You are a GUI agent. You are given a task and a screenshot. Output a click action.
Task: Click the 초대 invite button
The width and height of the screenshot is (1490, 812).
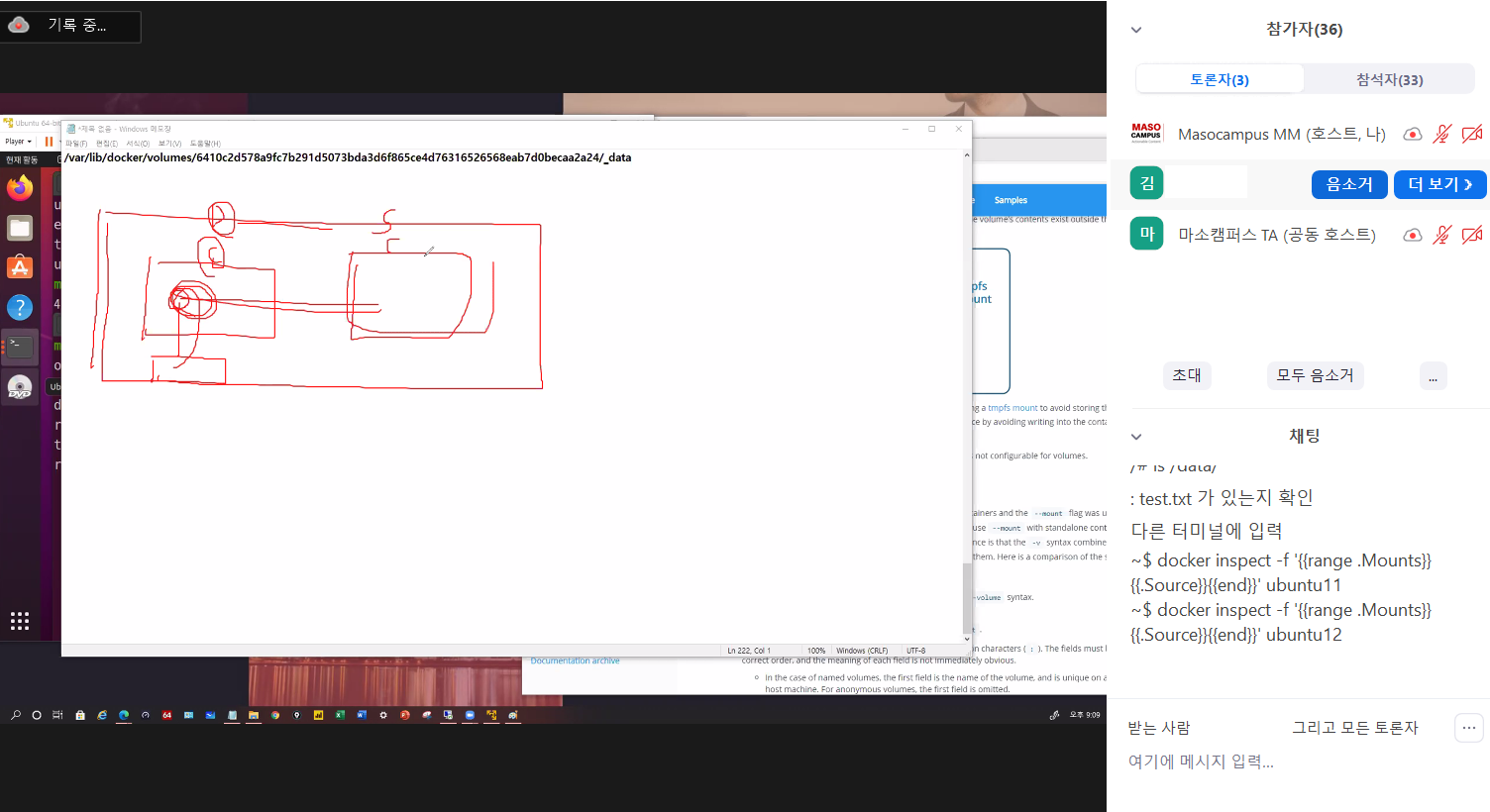(1186, 375)
